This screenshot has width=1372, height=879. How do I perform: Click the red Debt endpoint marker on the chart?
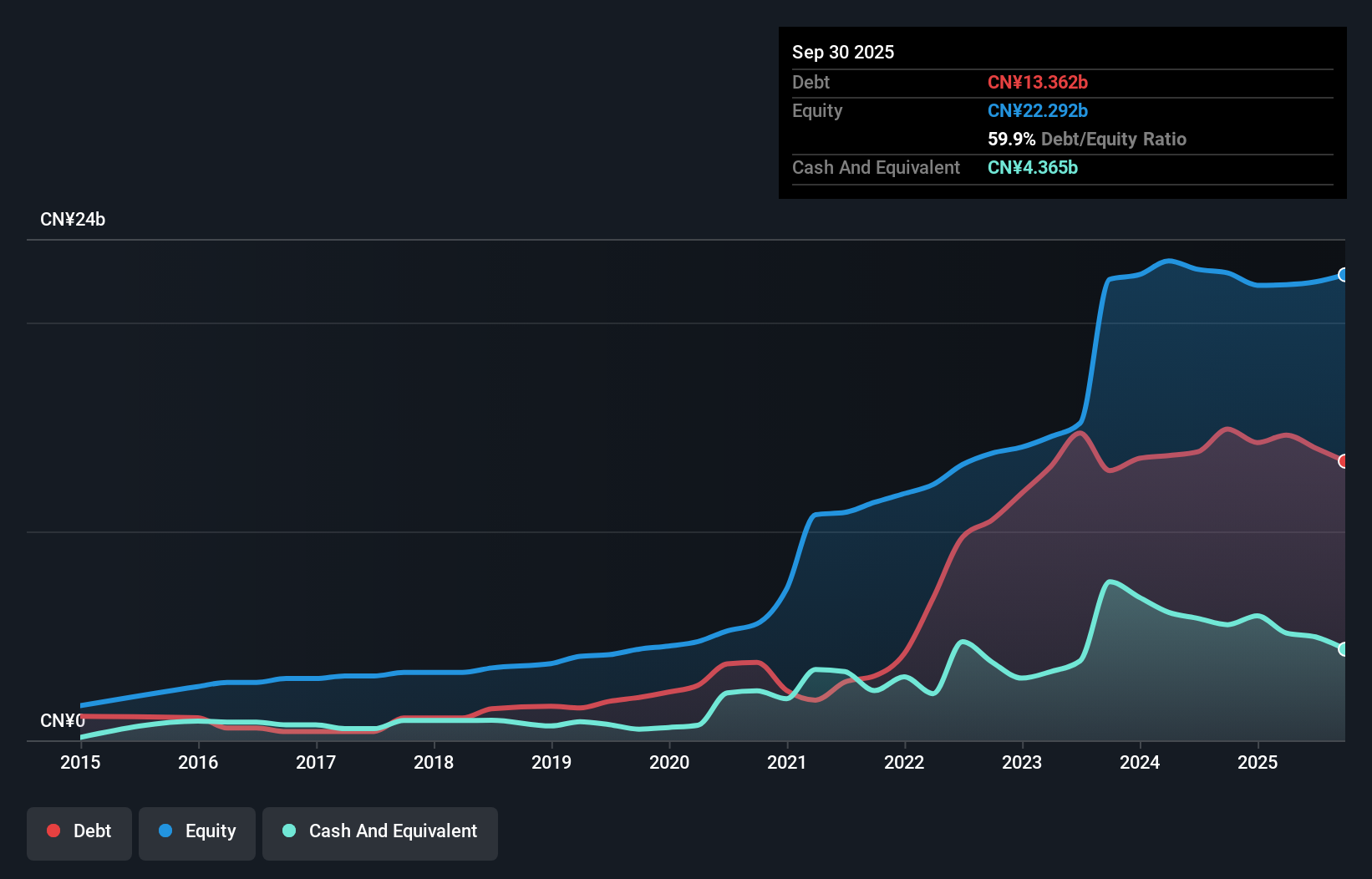[1344, 460]
